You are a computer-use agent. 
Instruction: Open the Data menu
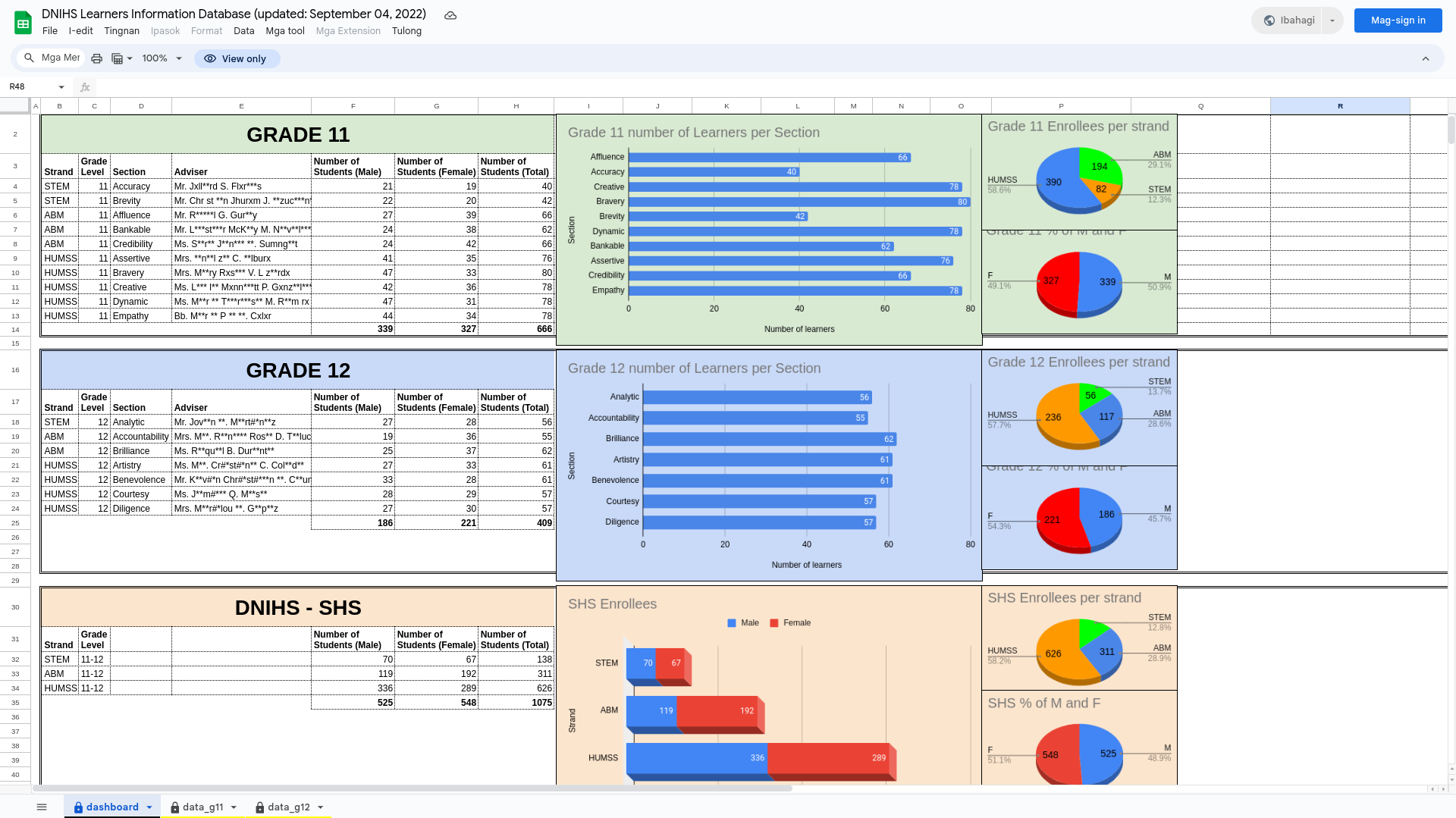[x=243, y=31]
